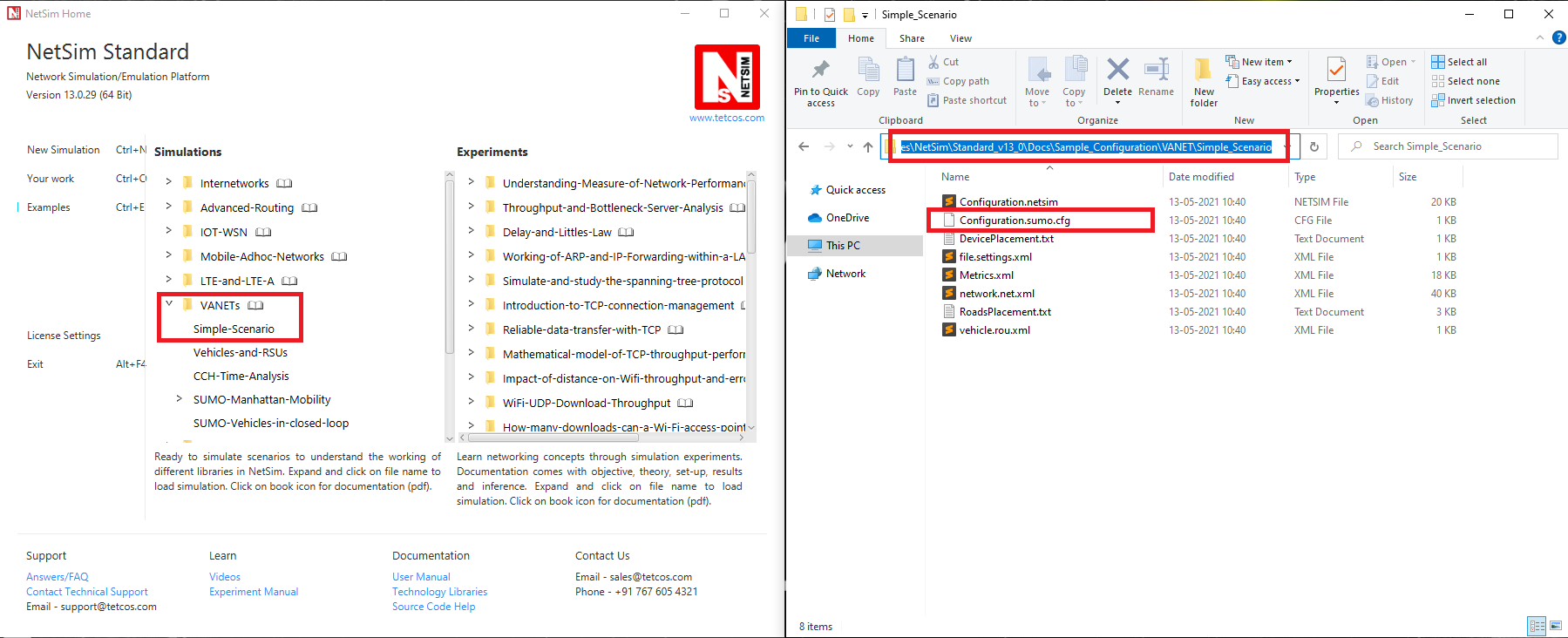Open New item dropdown

1259,62
